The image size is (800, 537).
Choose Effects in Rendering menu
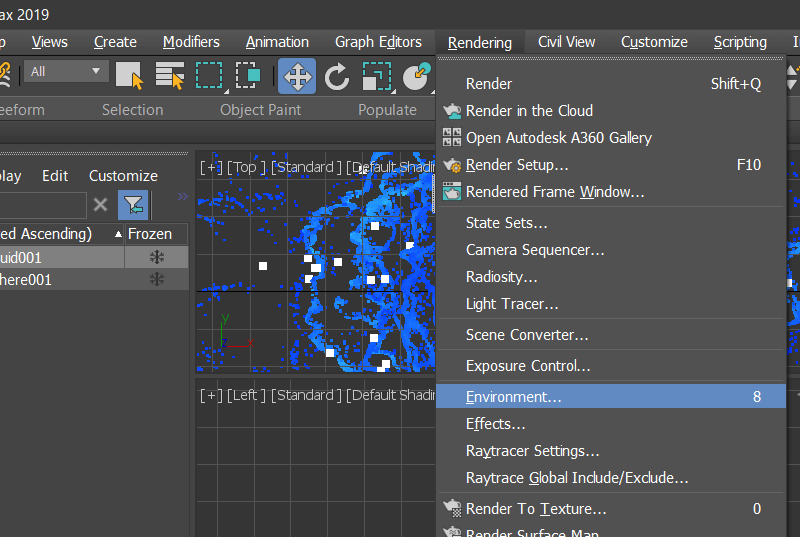tap(611, 424)
